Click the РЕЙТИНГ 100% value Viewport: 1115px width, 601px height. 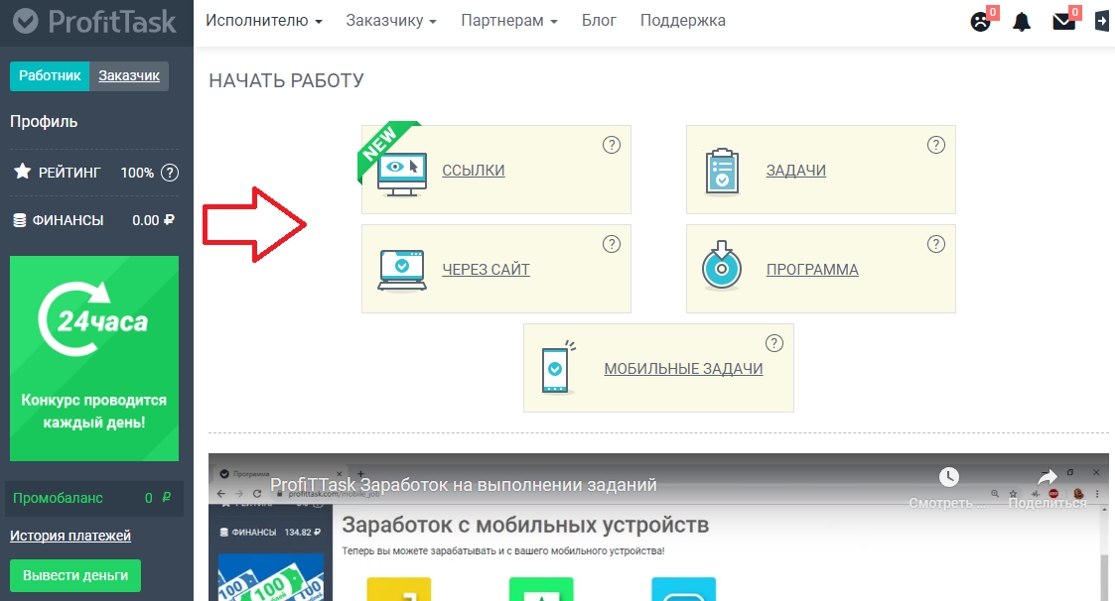pos(137,172)
